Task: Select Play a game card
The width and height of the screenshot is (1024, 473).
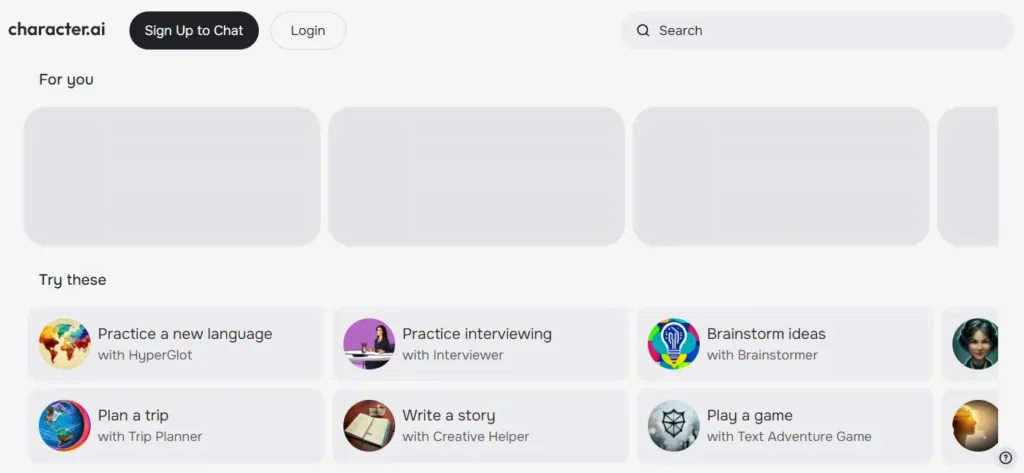Action: [785, 425]
